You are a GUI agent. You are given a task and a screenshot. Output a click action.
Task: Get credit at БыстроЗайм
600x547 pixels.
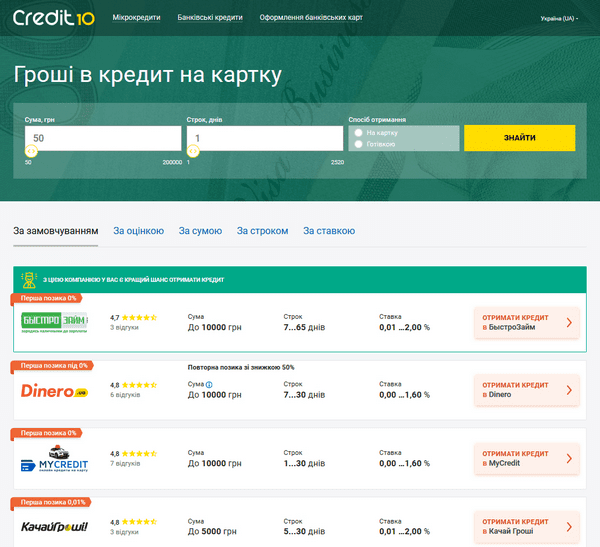[x=527, y=322]
